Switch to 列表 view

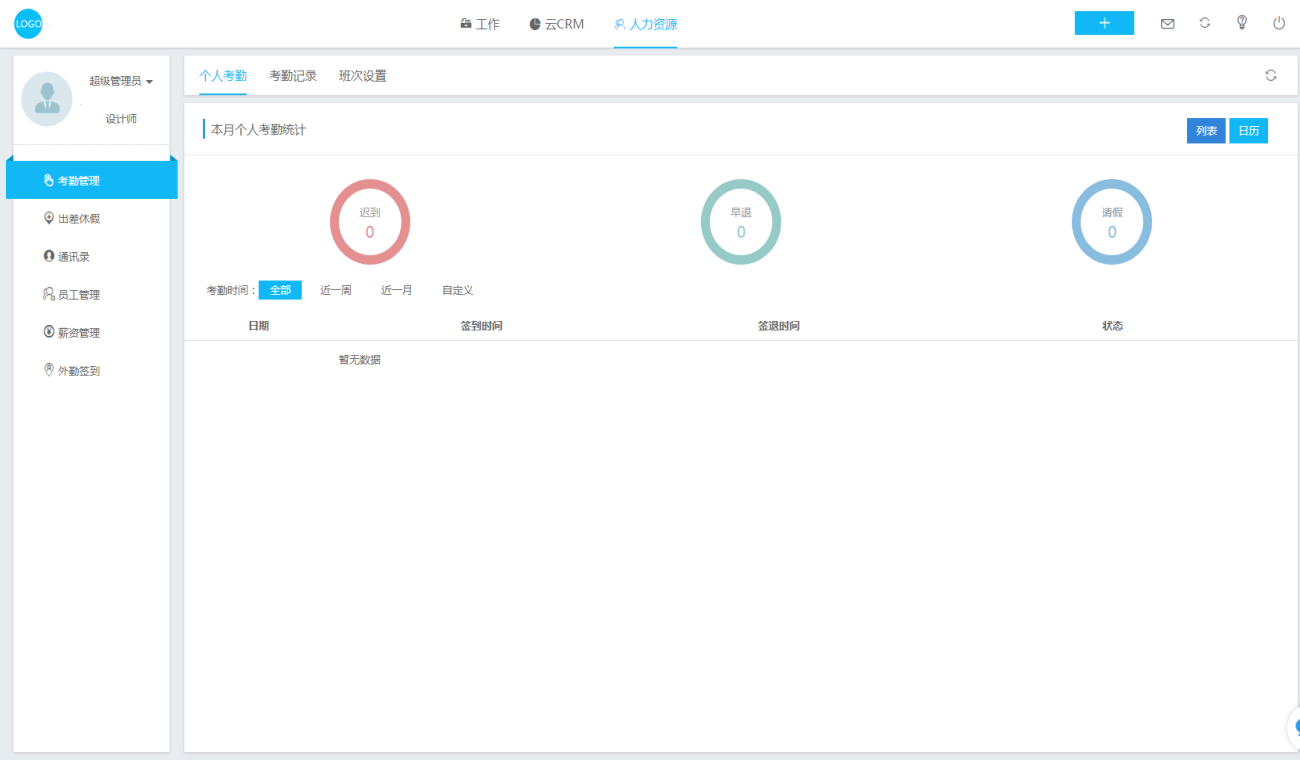1206,131
